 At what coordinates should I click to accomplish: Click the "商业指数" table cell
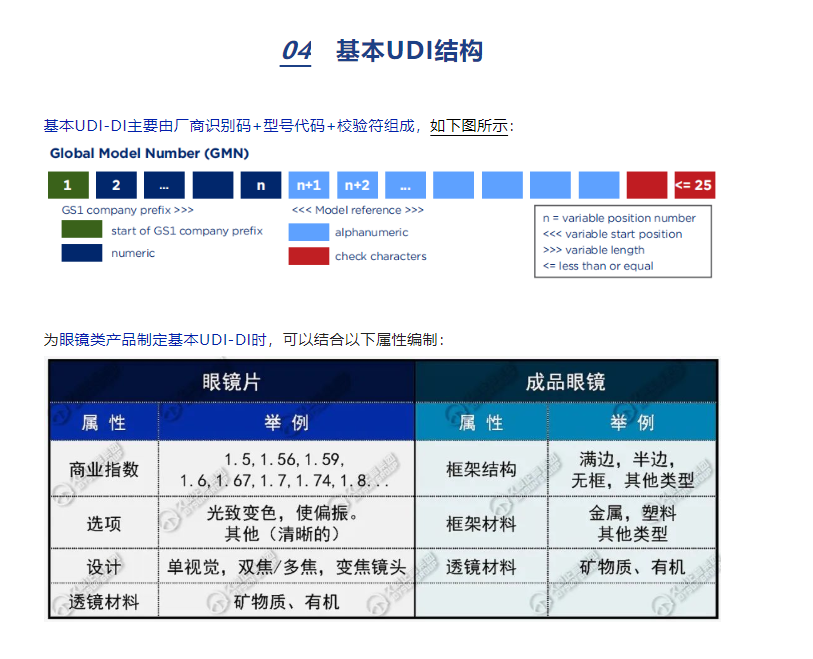coord(104,469)
